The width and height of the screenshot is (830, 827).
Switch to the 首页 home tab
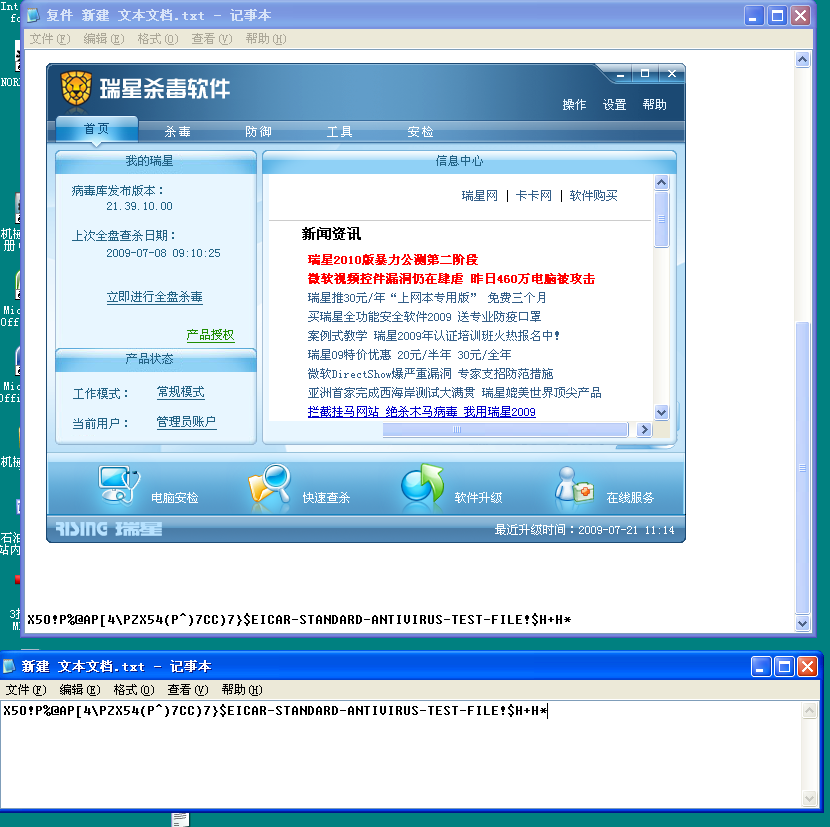pos(96,129)
